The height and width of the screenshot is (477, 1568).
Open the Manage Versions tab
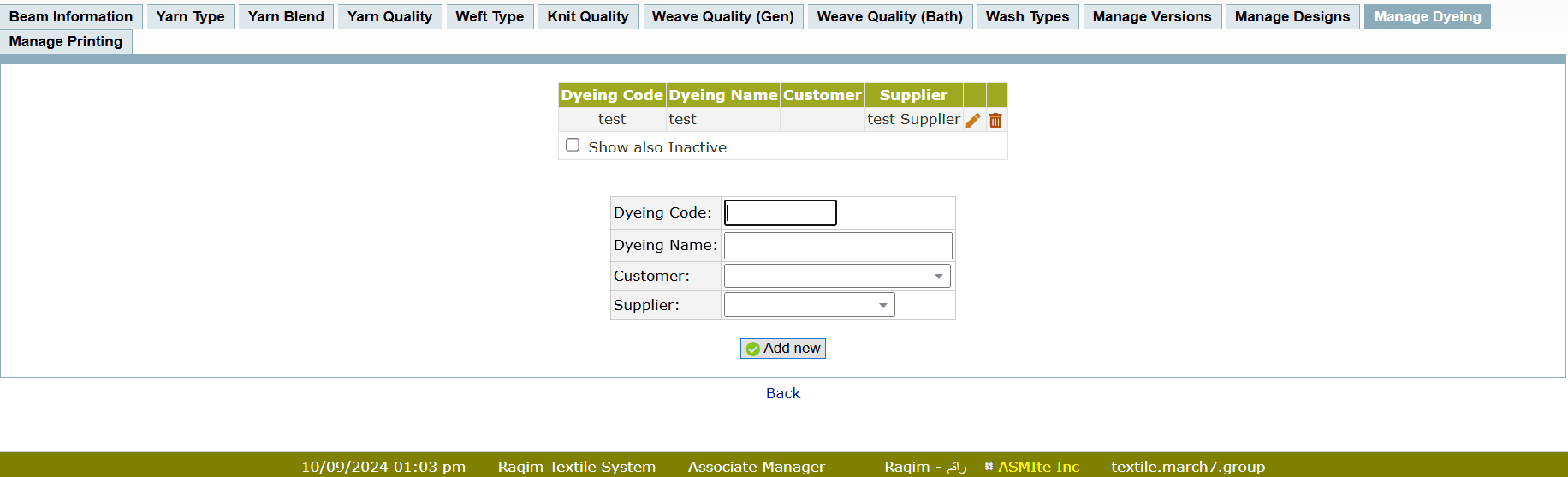1152,16
